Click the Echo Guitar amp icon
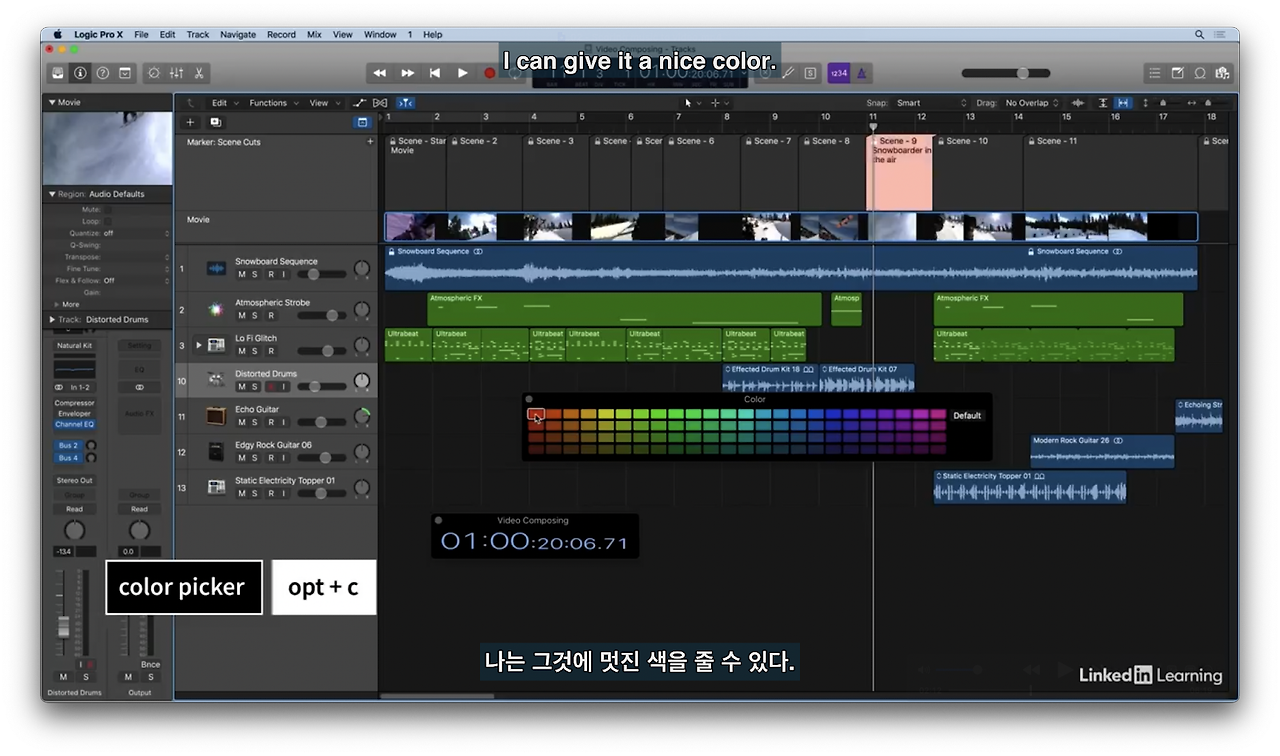The height and width of the screenshot is (756, 1280). 216,416
